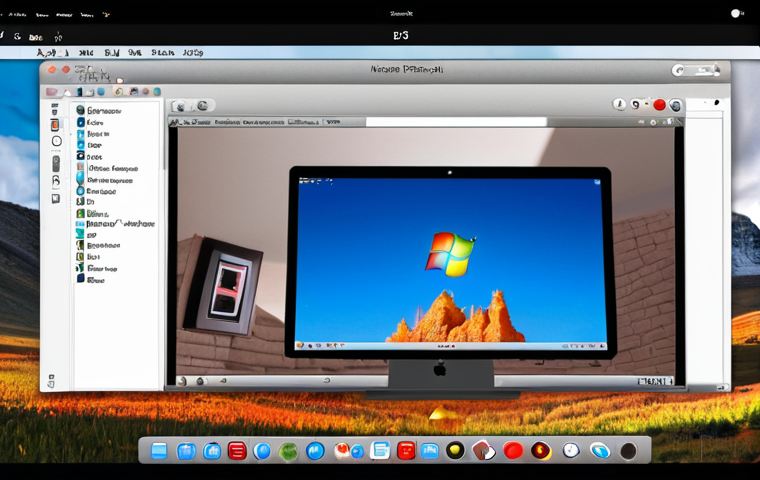Open the dark red Dock icon with yellow swirl

541,450
